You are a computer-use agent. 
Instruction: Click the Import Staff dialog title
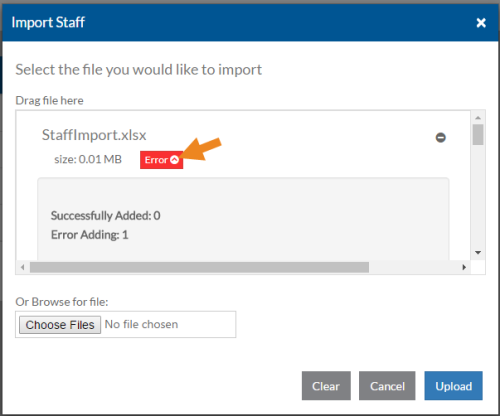pyautogui.click(x=48, y=22)
